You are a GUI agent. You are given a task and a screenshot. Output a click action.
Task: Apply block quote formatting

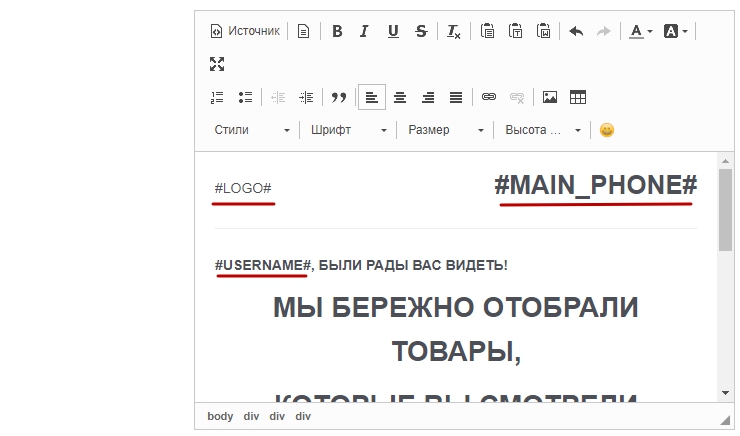pyautogui.click(x=339, y=97)
